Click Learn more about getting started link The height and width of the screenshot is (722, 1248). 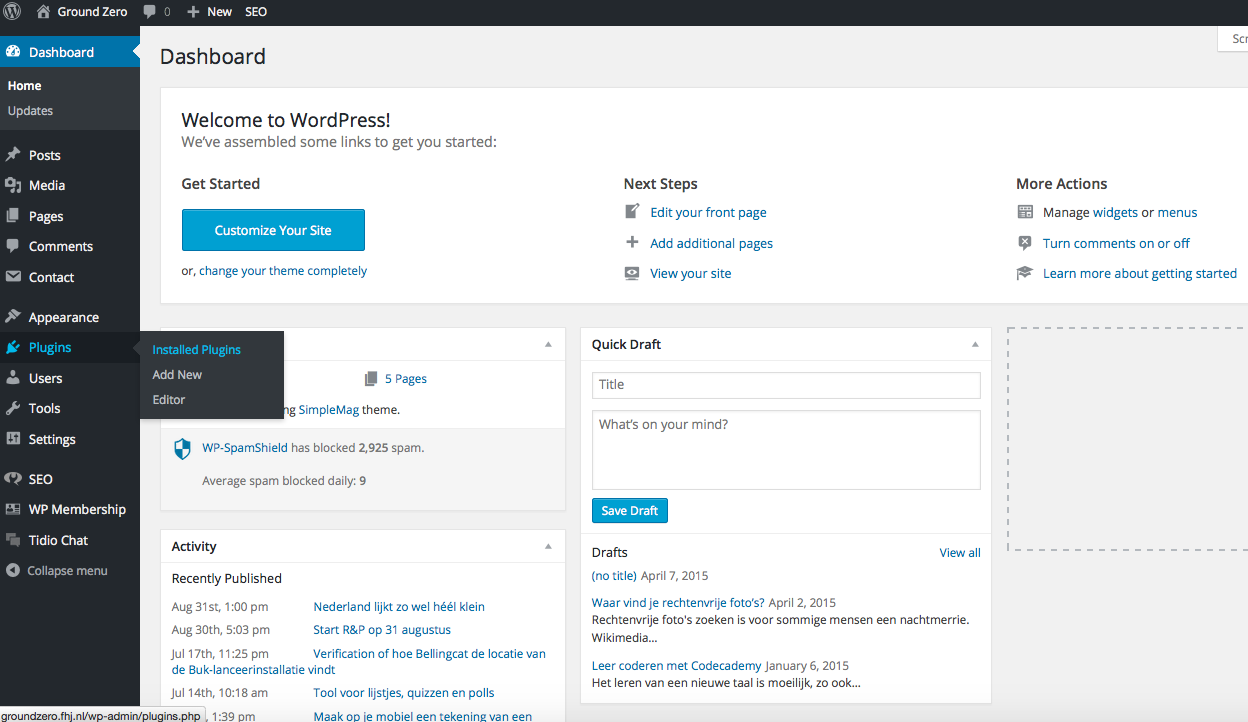(x=1140, y=273)
